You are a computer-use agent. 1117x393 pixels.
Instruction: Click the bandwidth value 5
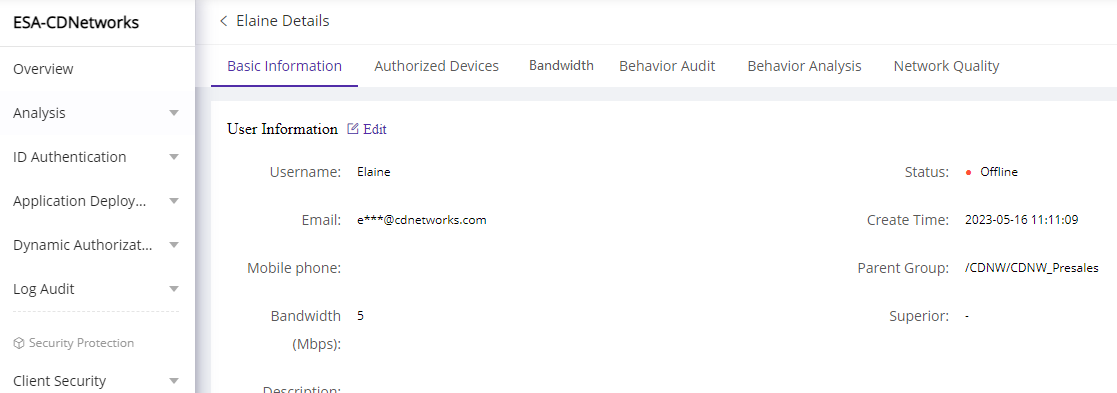[x=360, y=315]
